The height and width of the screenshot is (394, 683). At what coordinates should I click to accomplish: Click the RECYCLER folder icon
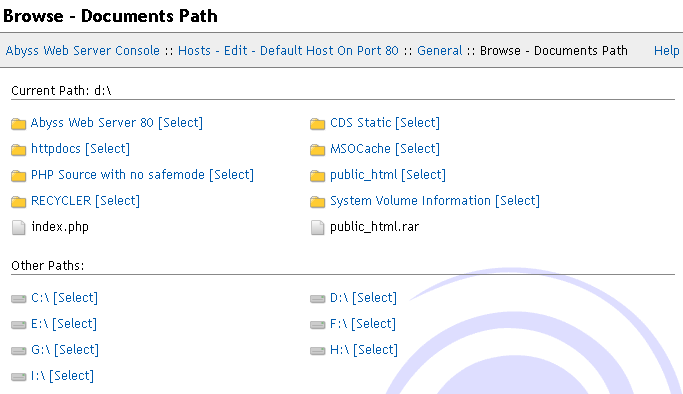pyautogui.click(x=18, y=202)
